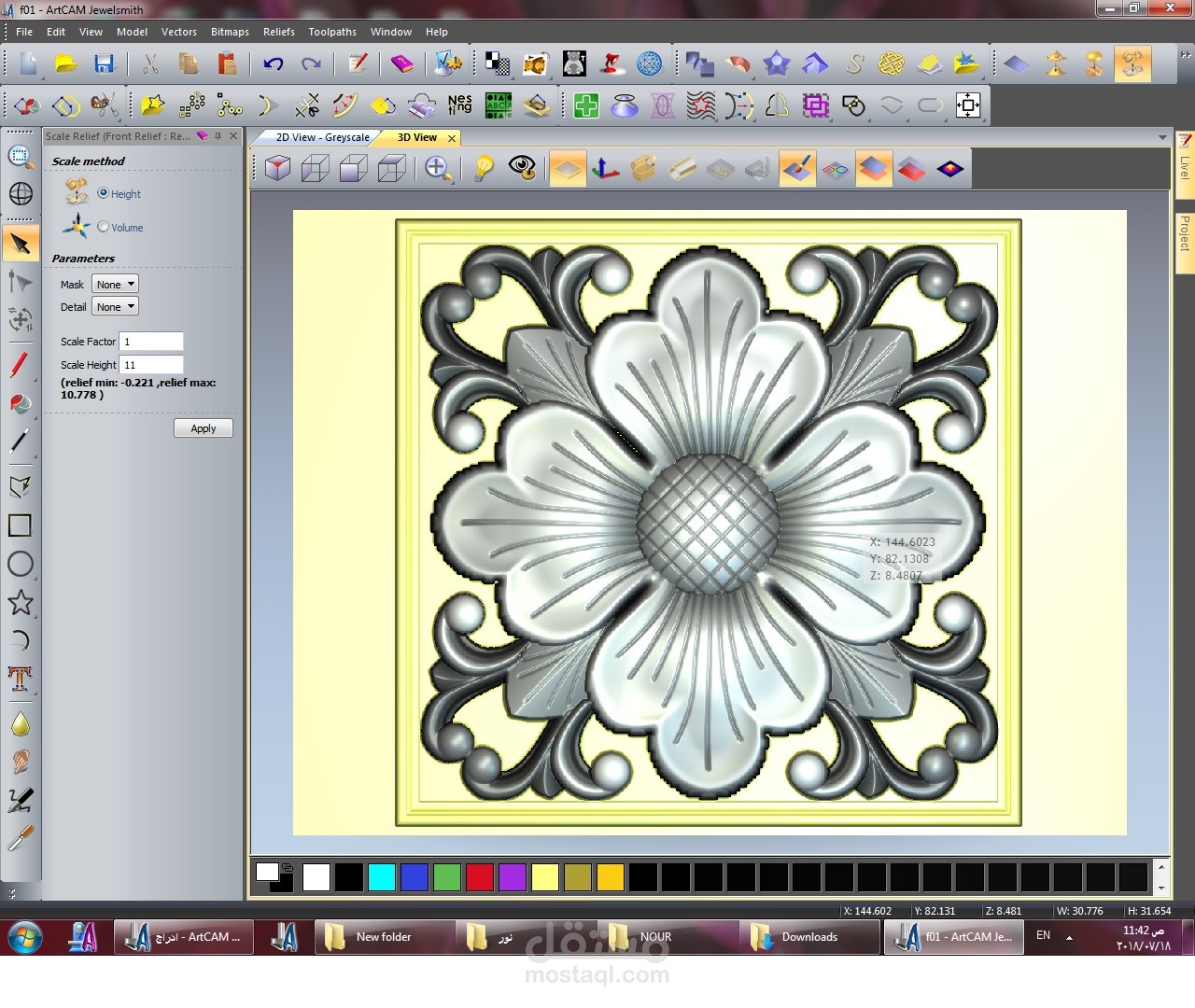Viewport: 1195px width, 1008px height.
Task: Select the Volume scale method
Action: 104,227
